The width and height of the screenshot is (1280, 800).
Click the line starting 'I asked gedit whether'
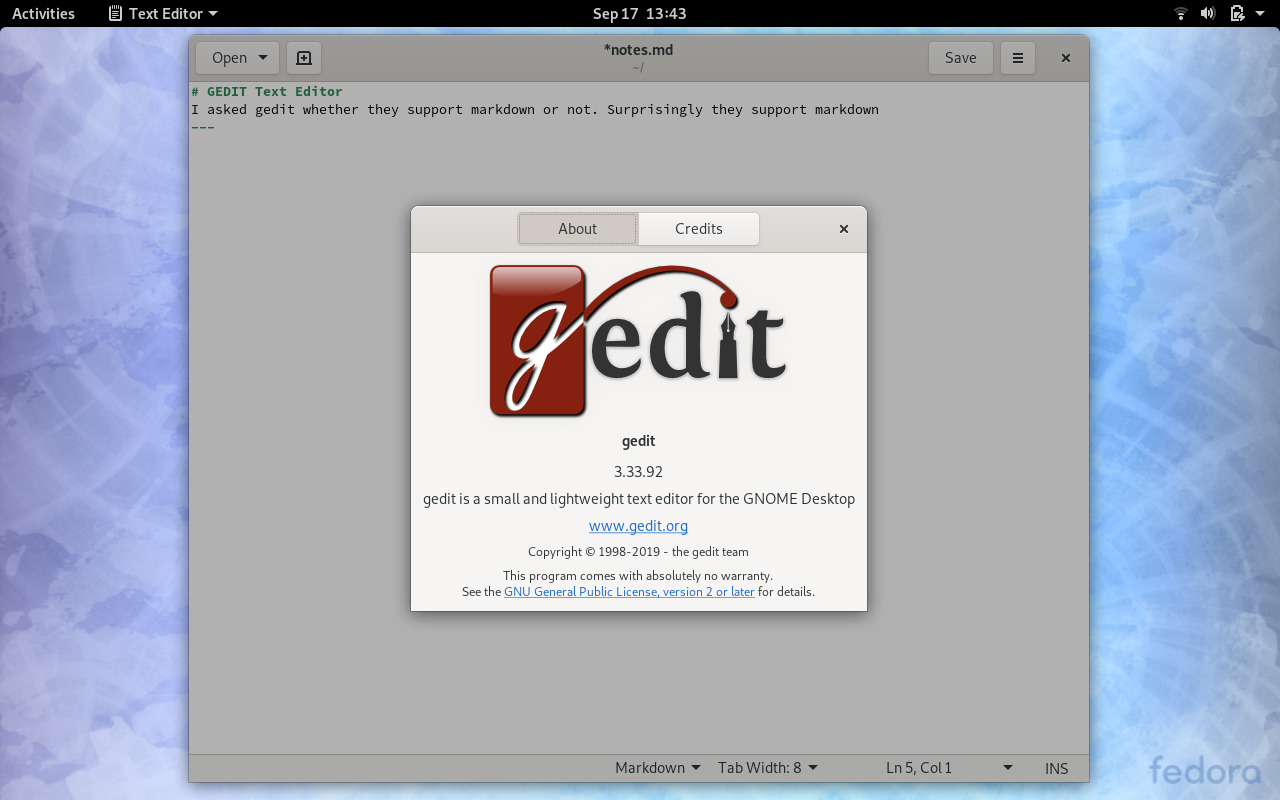535,109
